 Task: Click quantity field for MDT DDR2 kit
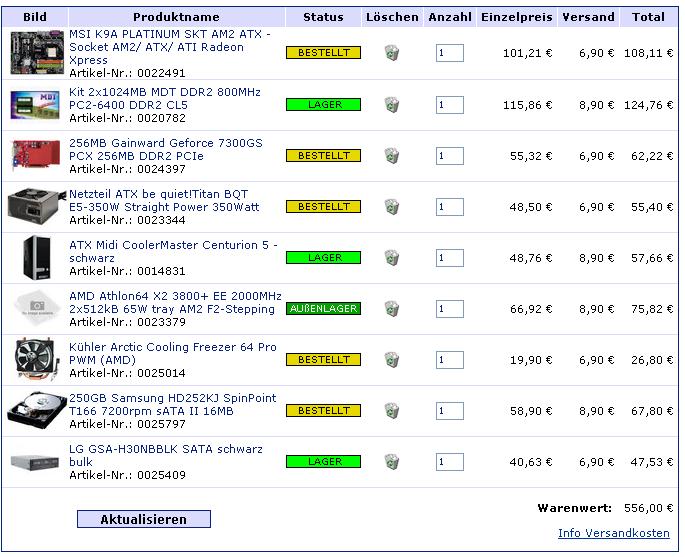pos(450,105)
